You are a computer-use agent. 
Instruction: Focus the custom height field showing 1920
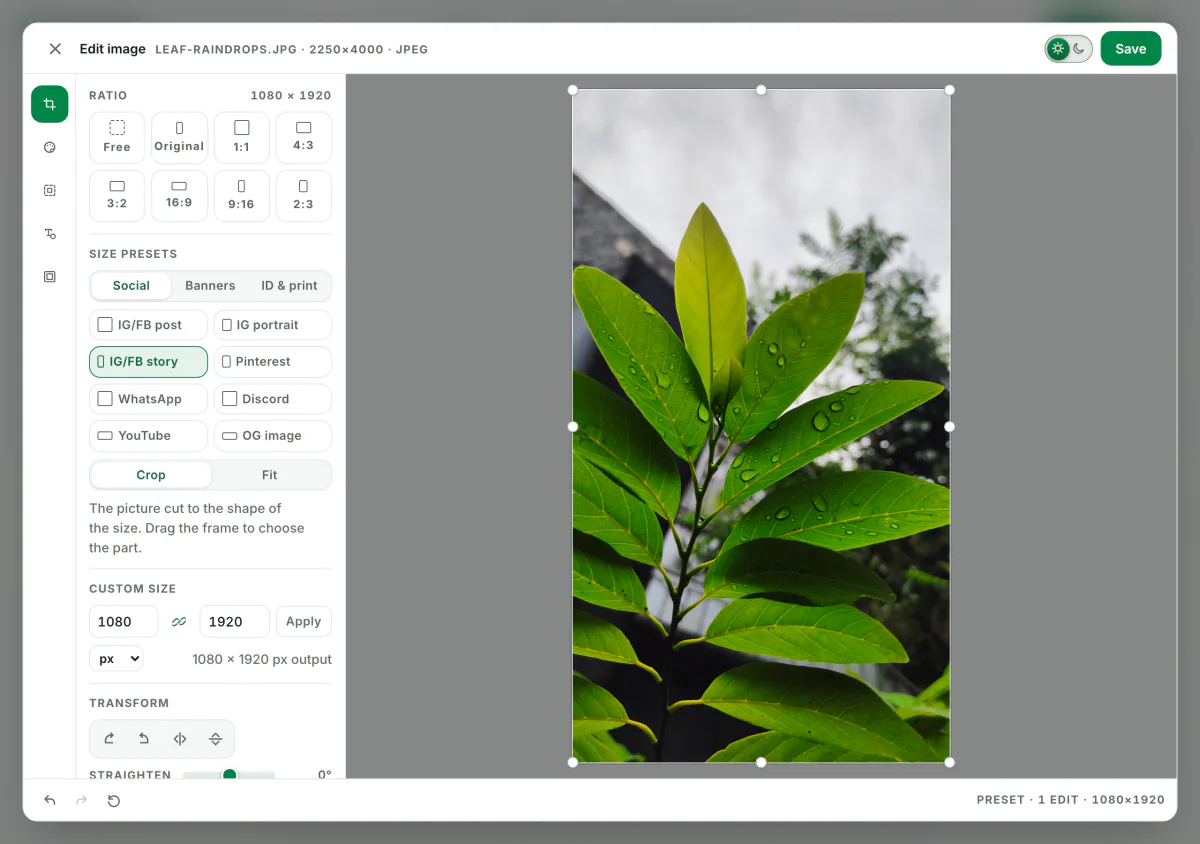pyautogui.click(x=234, y=621)
